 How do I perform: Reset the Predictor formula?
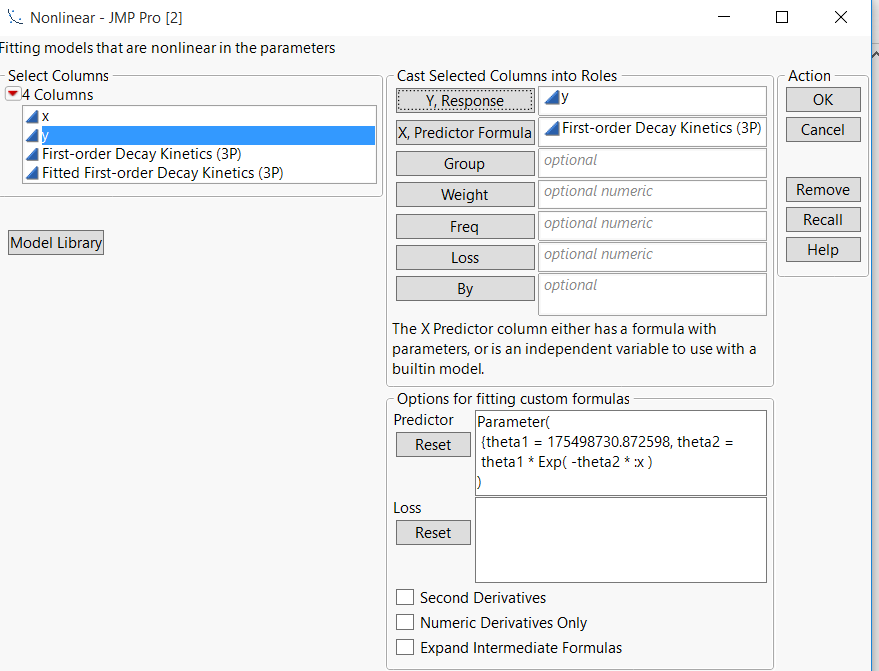tap(433, 444)
